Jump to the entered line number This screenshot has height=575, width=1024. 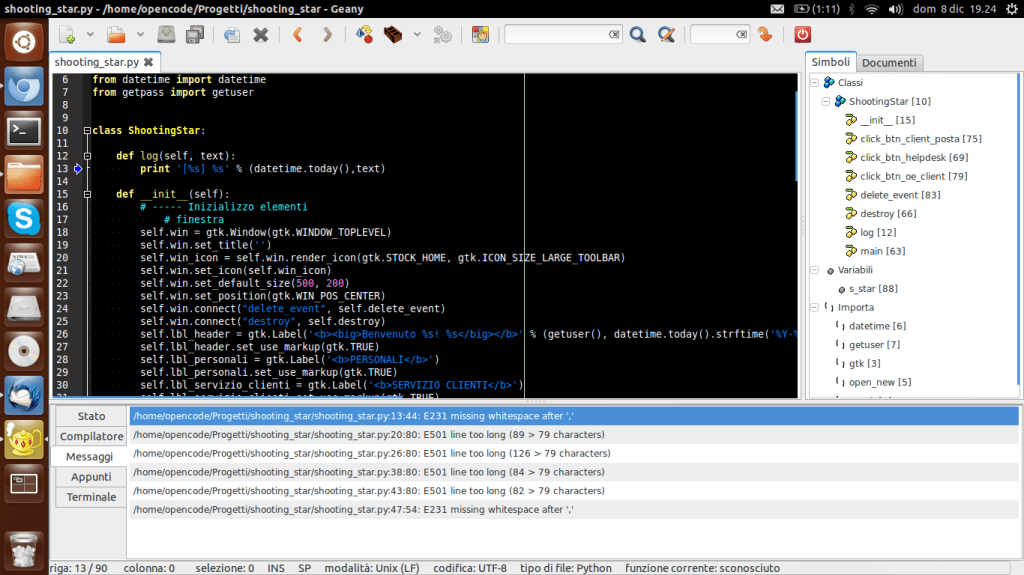(765, 35)
